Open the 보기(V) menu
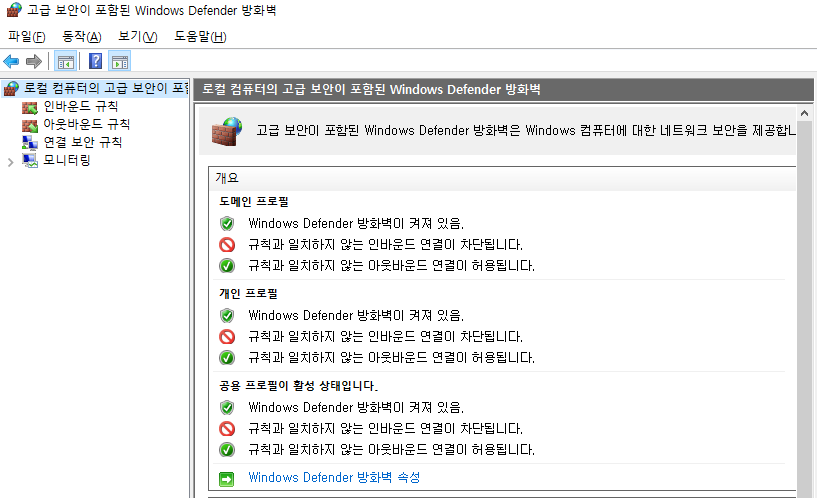The image size is (817, 498). click(138, 36)
